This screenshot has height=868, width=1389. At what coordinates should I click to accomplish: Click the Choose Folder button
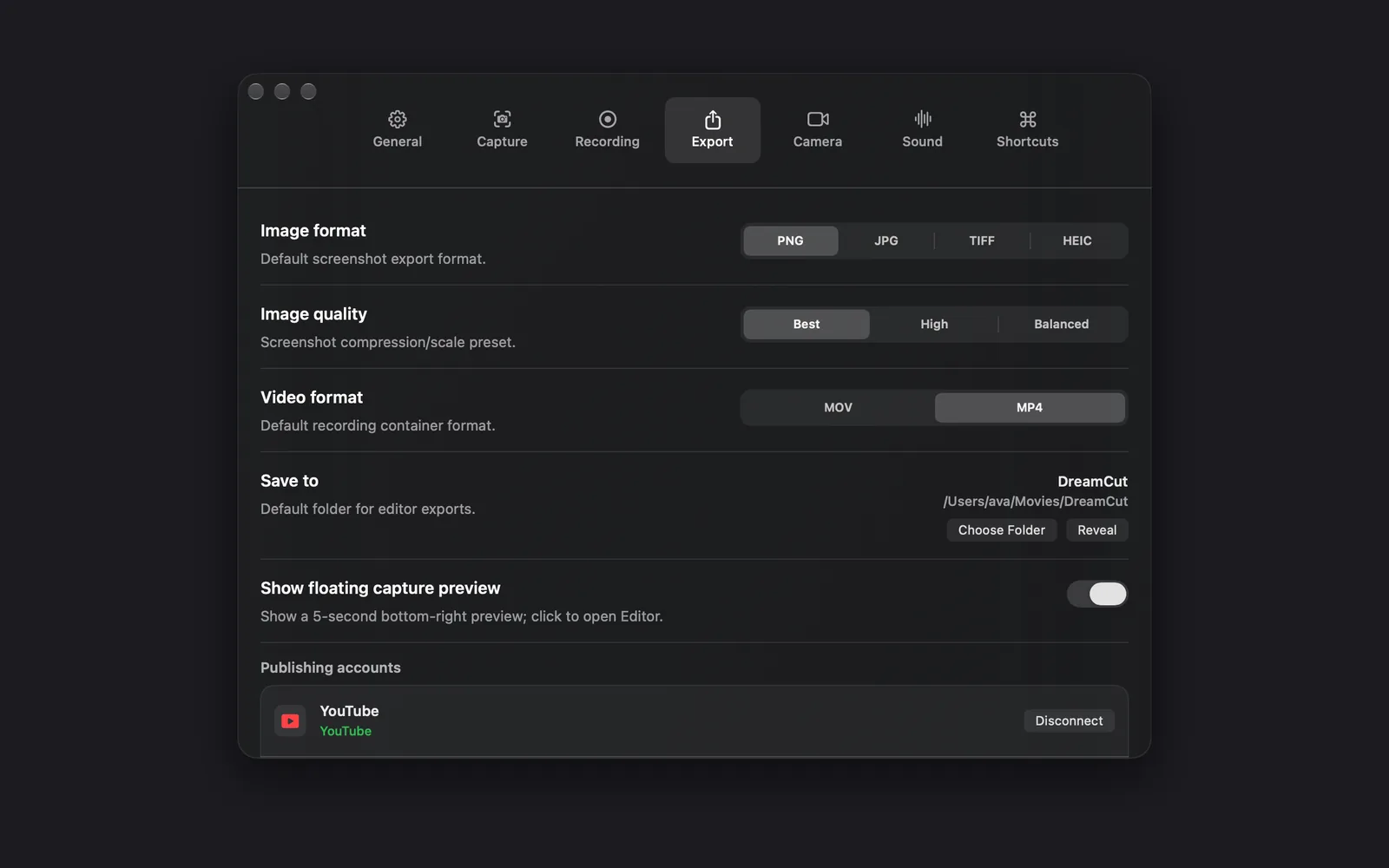1002,529
